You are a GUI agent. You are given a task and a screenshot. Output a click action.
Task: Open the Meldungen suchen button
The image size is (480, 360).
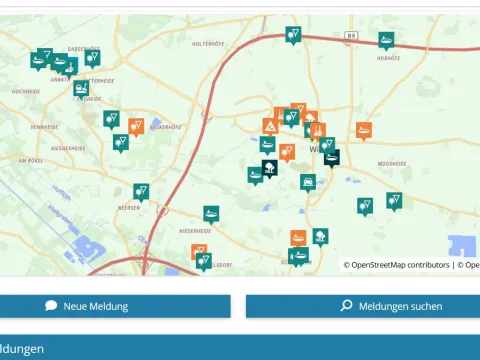pos(363,306)
